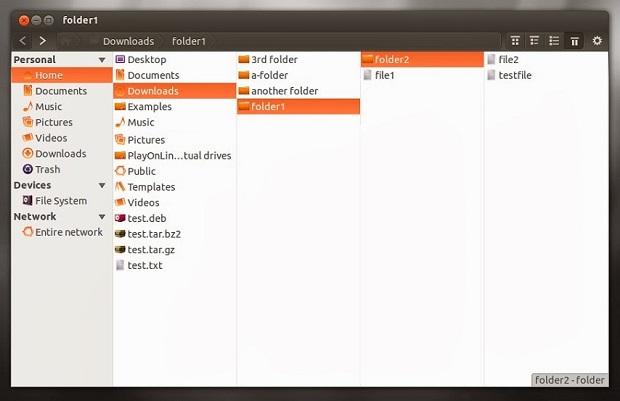
Task: Click the Templates folder icon
Action: coord(120,187)
